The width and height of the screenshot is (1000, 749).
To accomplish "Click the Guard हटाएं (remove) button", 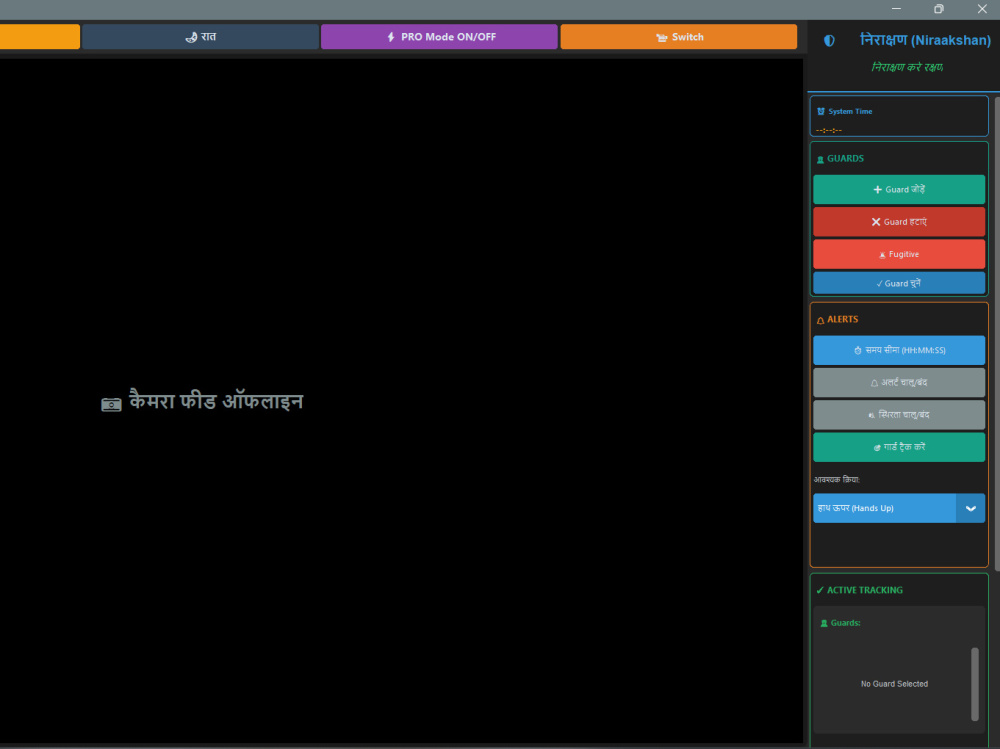I will 899,222.
